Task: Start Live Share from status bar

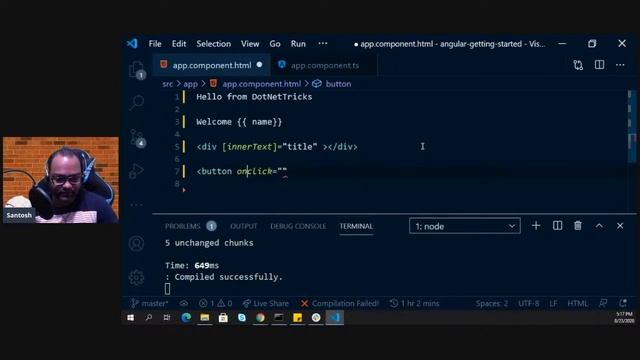Action: click(266, 303)
